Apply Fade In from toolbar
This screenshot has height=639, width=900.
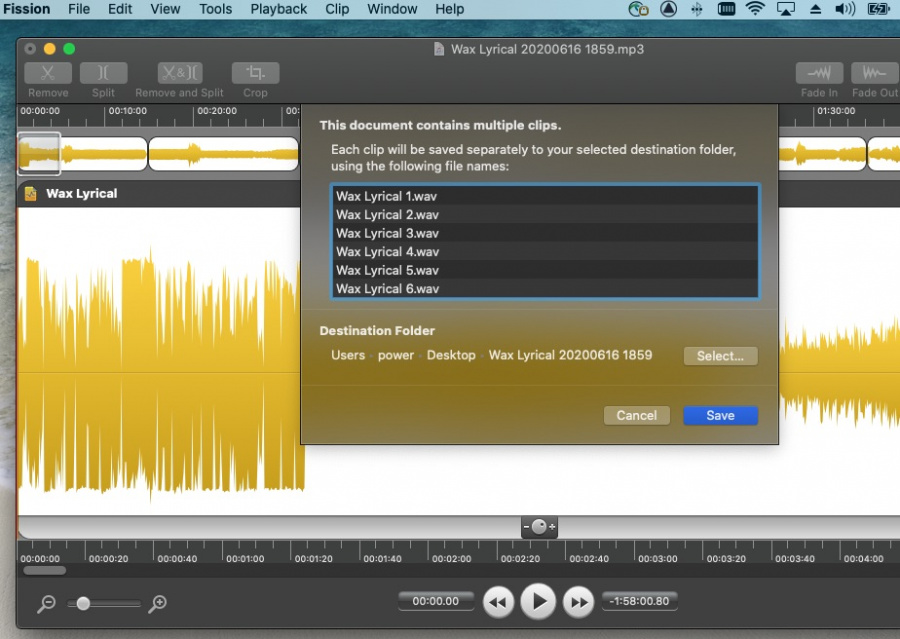[x=819, y=73]
